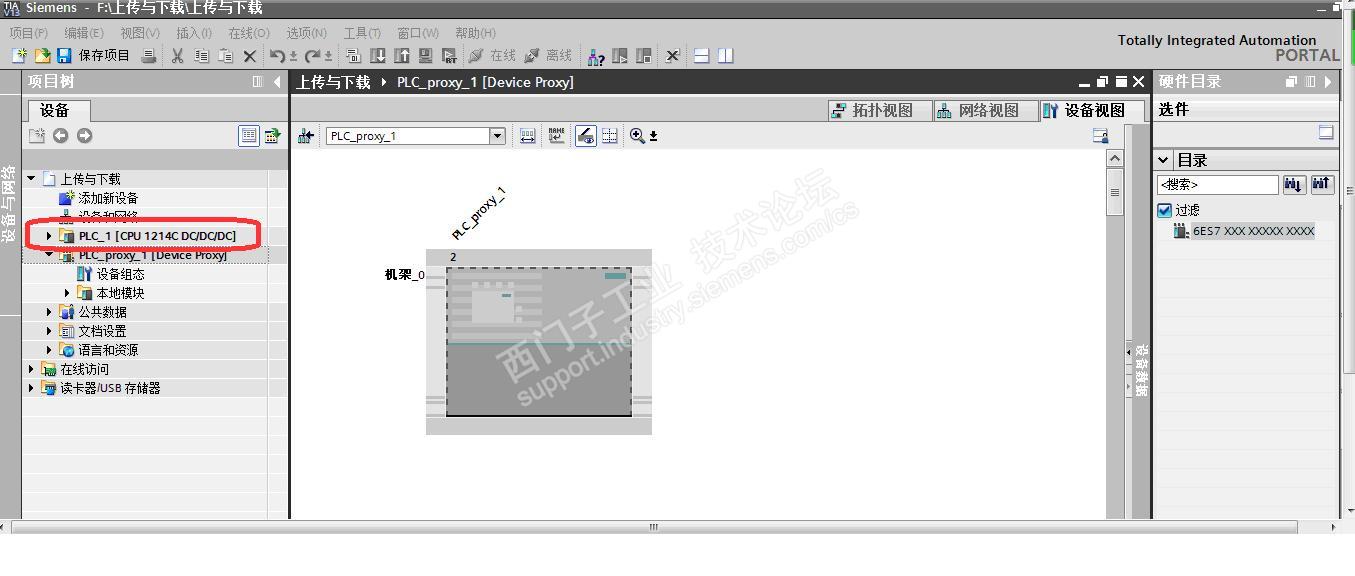
Task: Upload from device with the upload icon
Action: (402, 56)
